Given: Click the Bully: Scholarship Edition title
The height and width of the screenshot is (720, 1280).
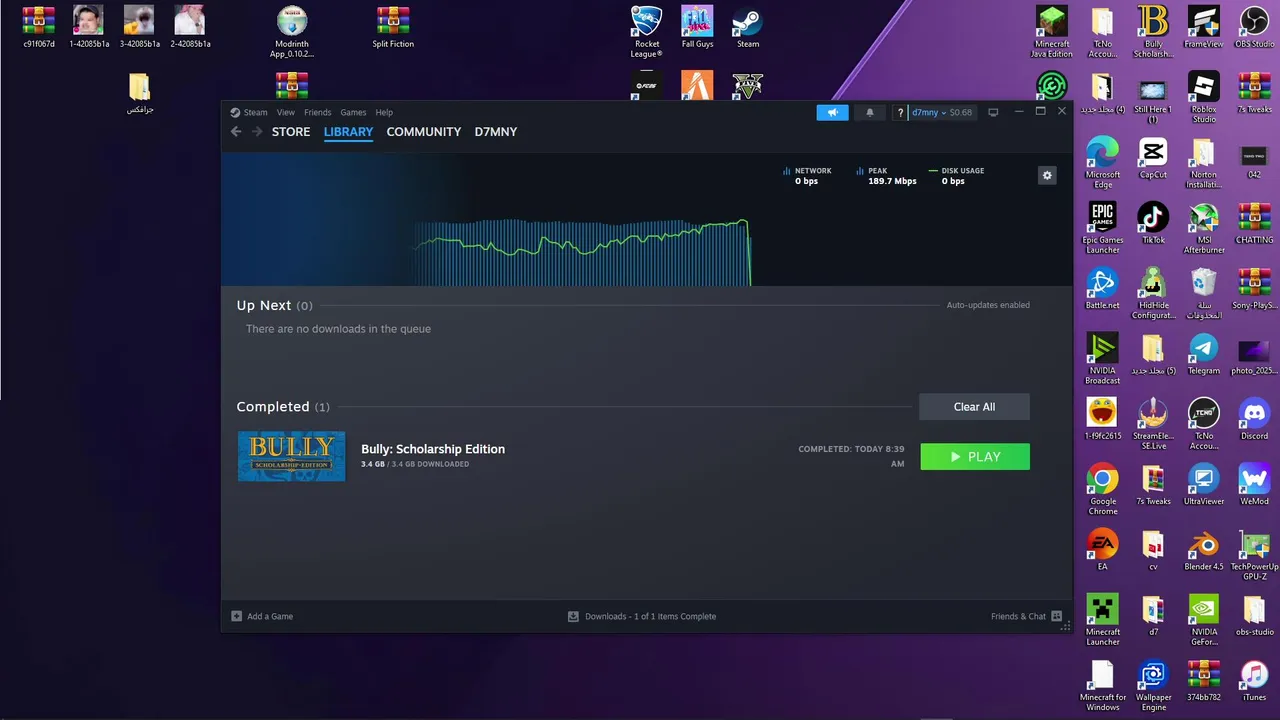Looking at the screenshot, I should point(433,449).
